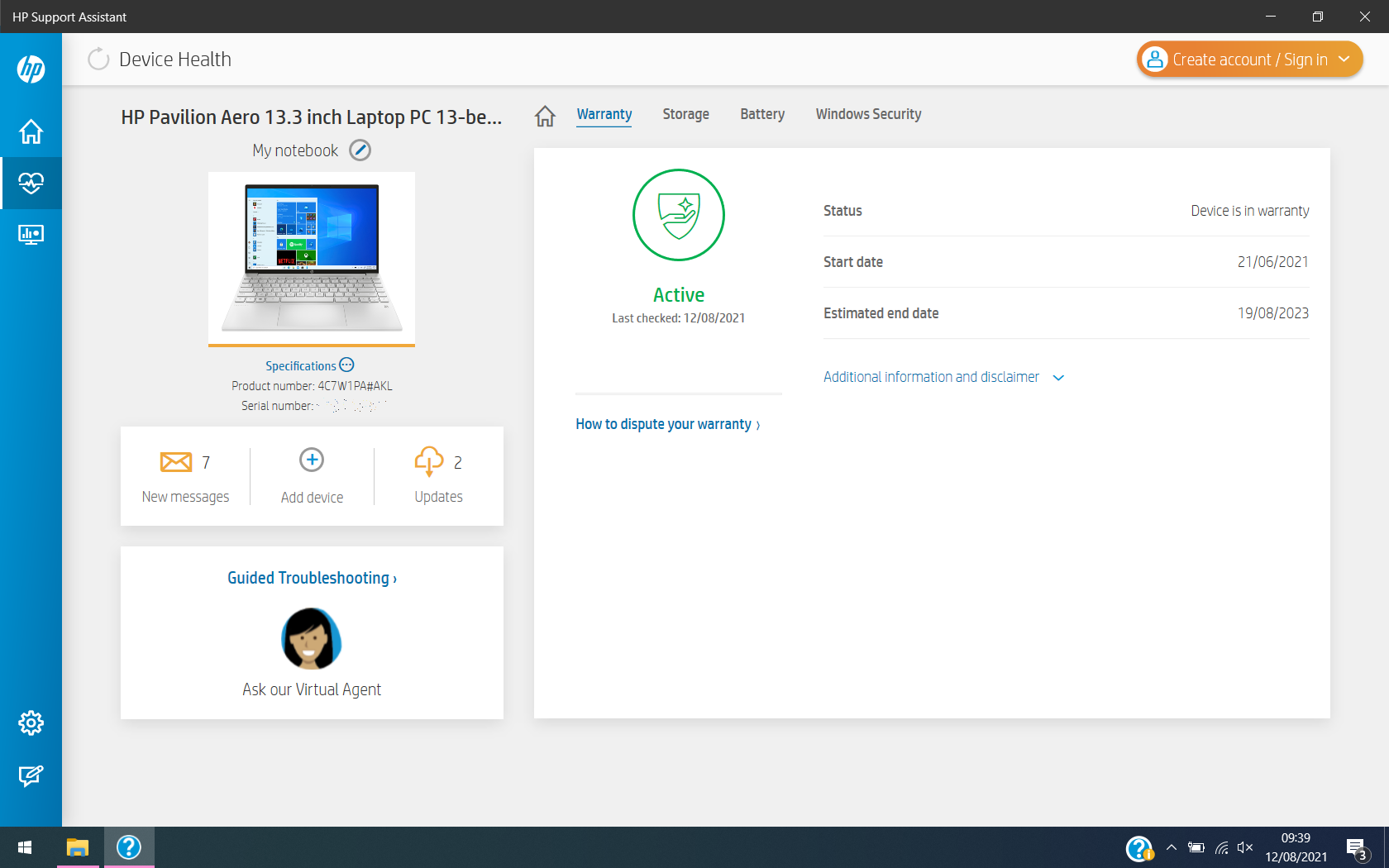Go to device home via the house icon beside Warranty
The width and height of the screenshot is (1389, 868).
click(x=545, y=116)
